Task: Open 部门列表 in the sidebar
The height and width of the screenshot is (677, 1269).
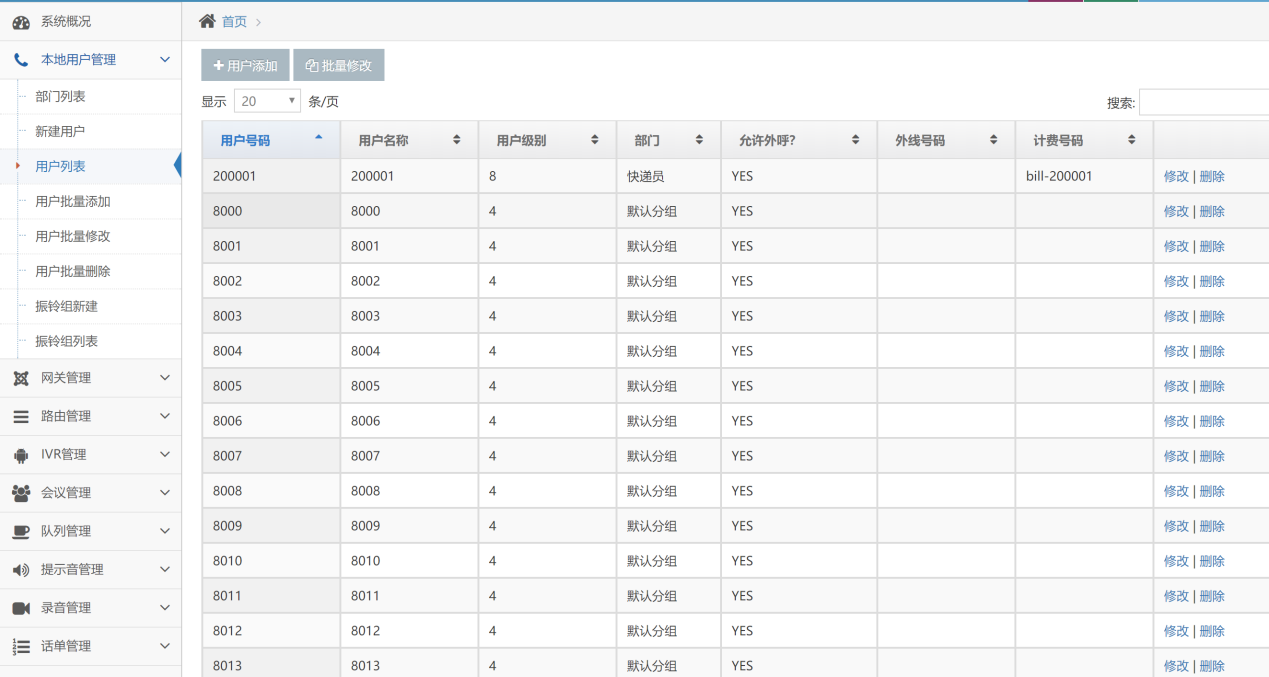Action: 60,96
